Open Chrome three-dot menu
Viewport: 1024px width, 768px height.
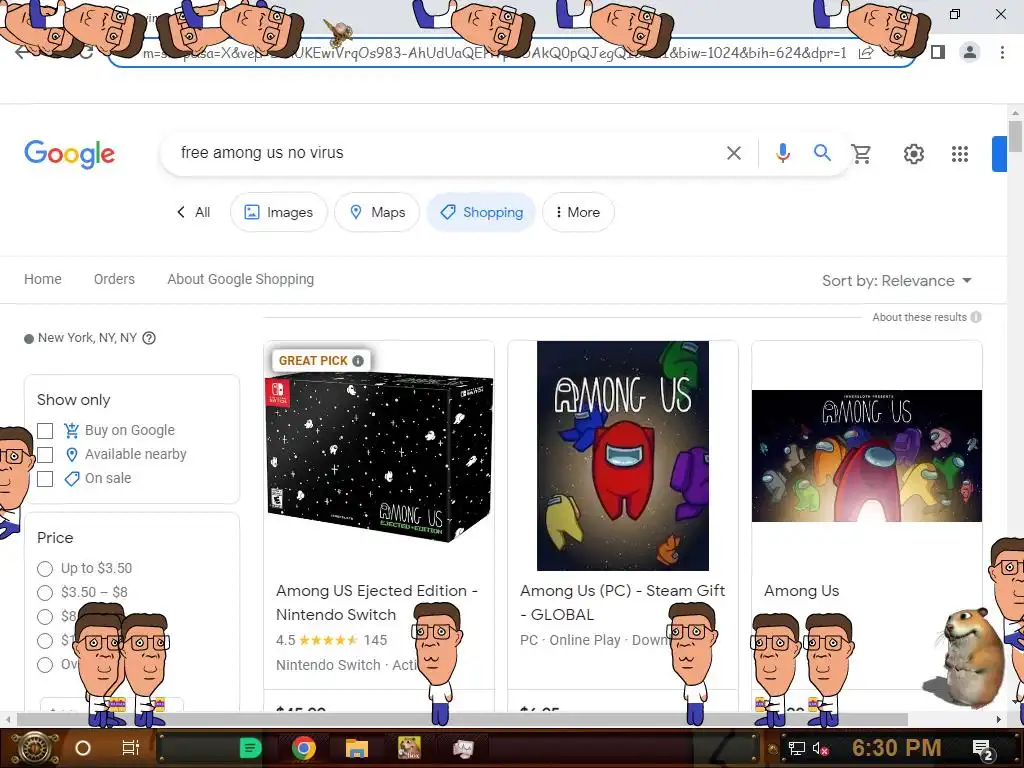tap(1002, 52)
